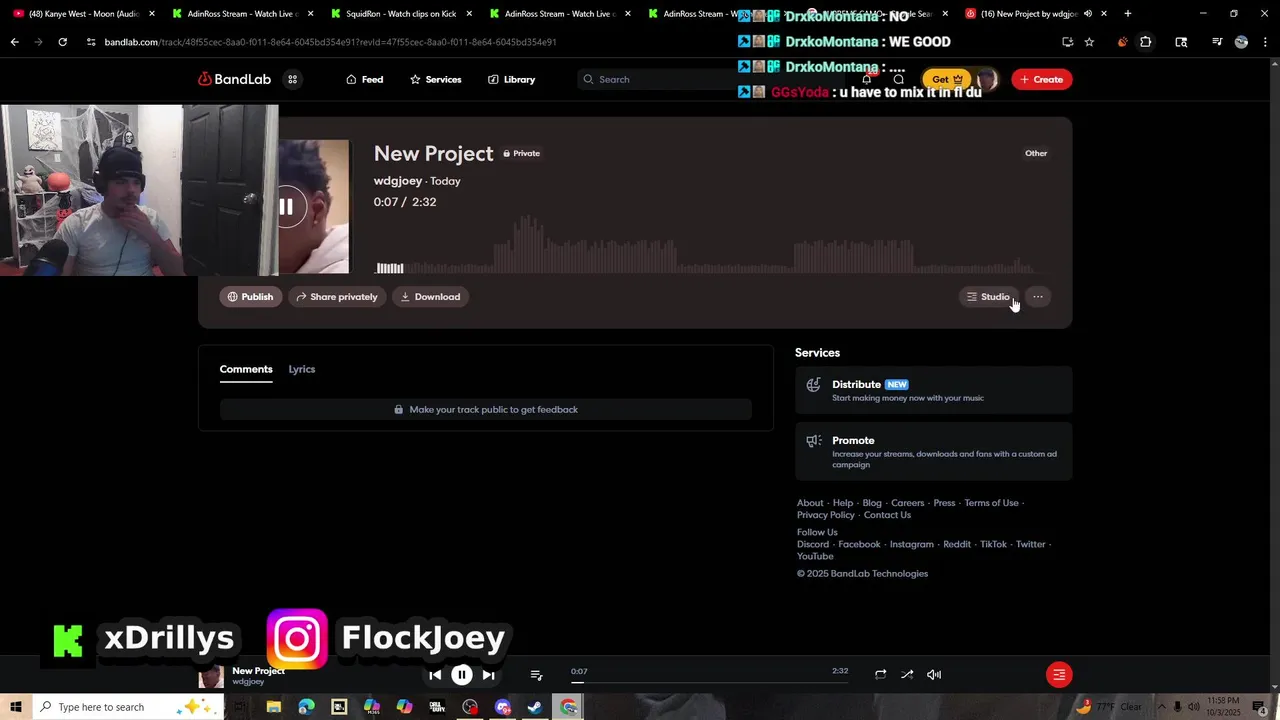Click the Private lock badge
Screen dimensions: 1280x720
[521, 153]
